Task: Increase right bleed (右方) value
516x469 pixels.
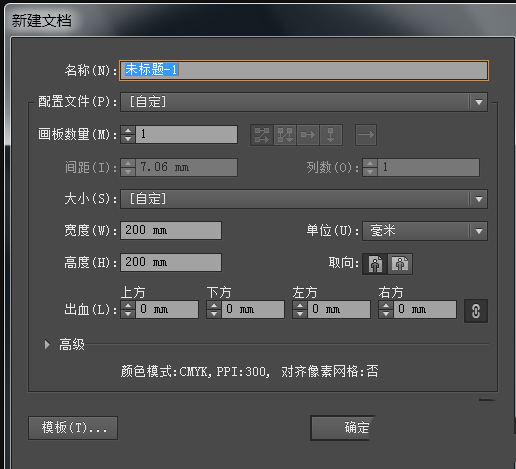Action: click(386, 305)
